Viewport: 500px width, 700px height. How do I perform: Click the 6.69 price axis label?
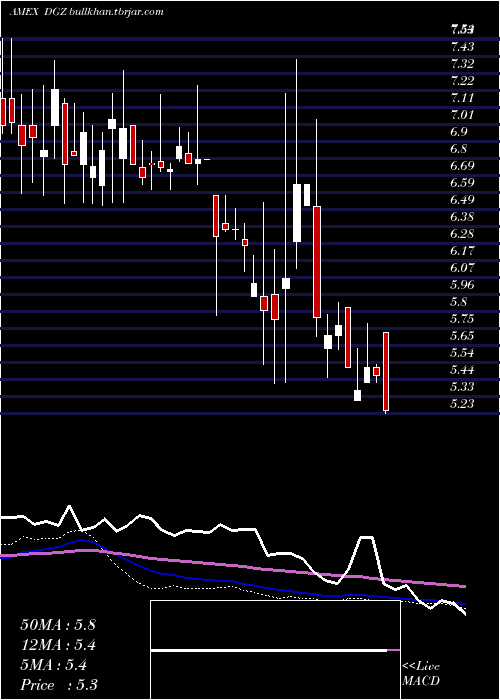(462, 166)
